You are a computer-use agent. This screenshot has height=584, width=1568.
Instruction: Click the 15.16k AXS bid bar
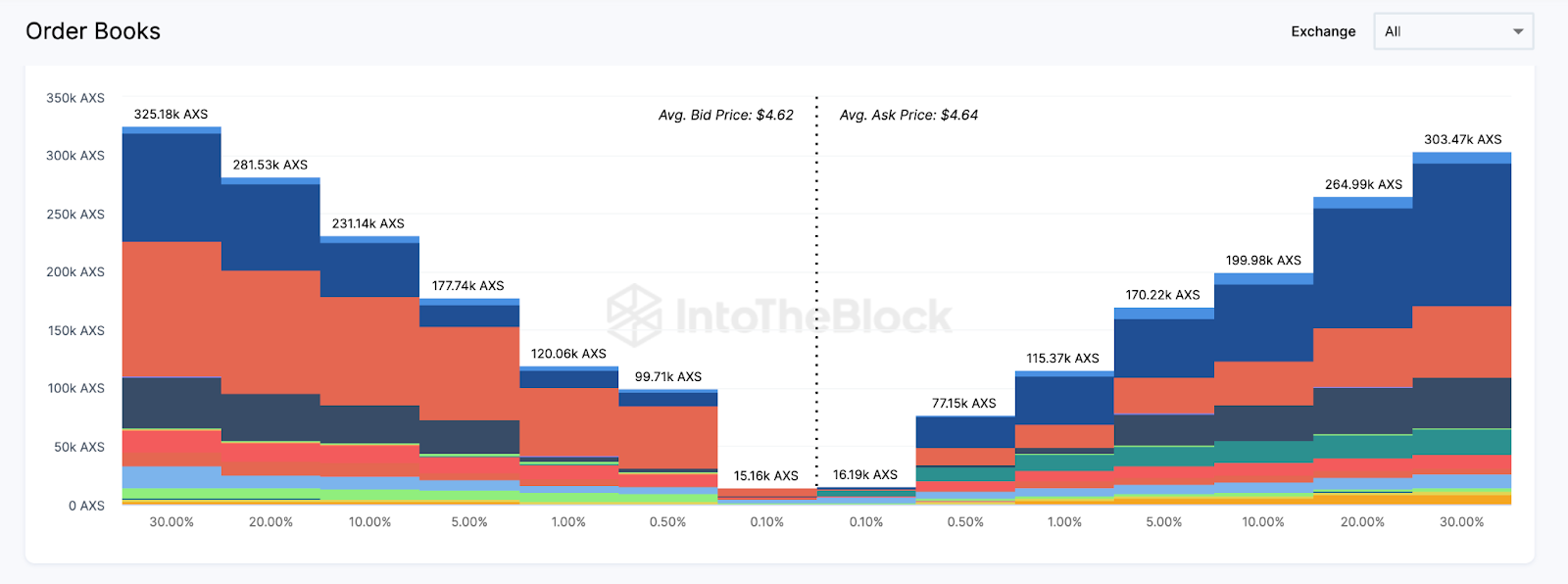coord(767,496)
